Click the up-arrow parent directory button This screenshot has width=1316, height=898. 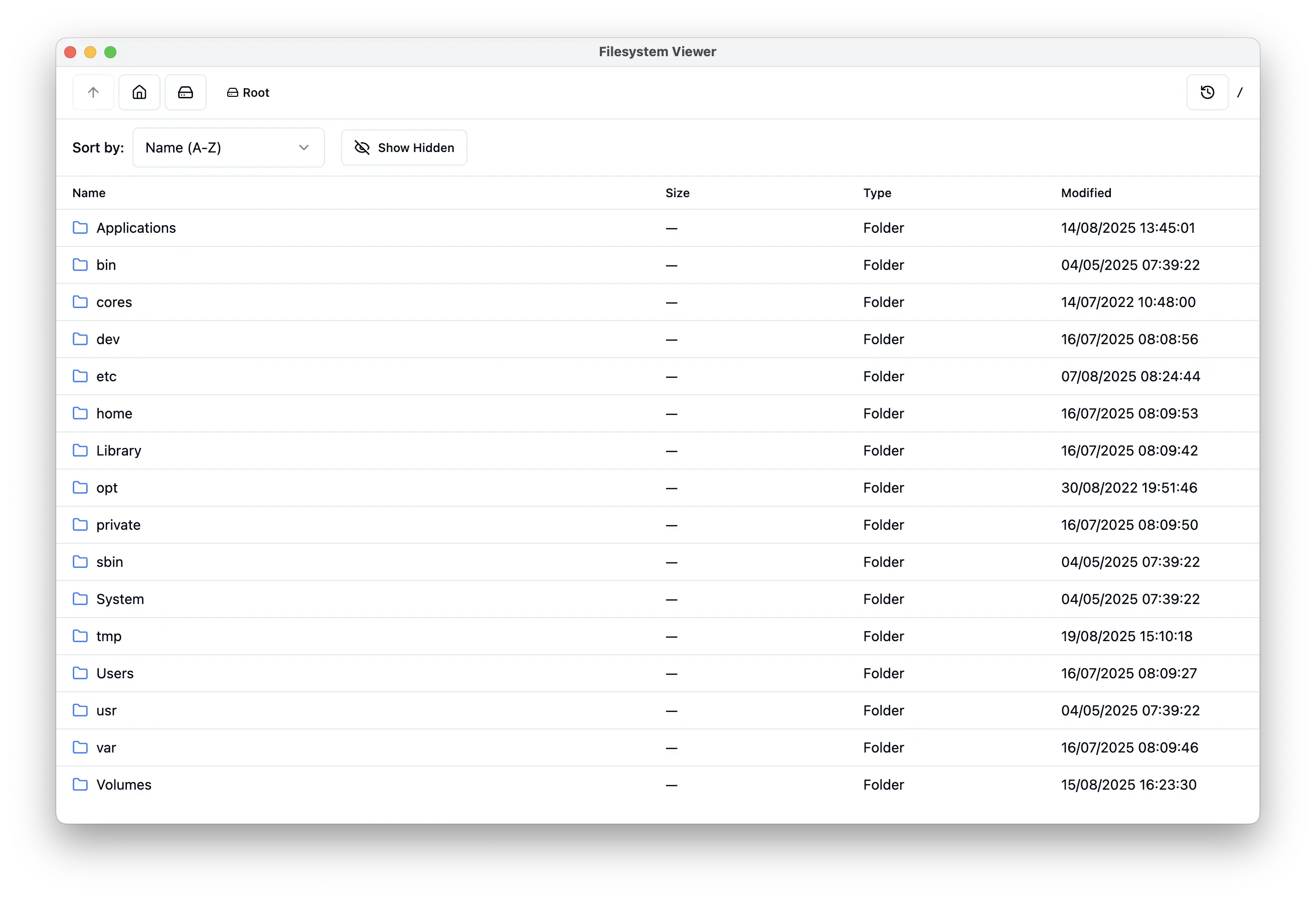93,92
